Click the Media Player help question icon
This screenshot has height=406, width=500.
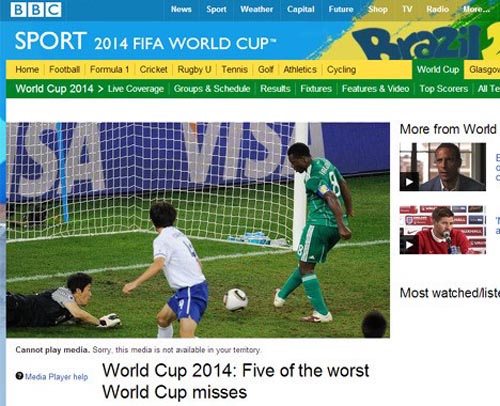[x=19, y=376]
